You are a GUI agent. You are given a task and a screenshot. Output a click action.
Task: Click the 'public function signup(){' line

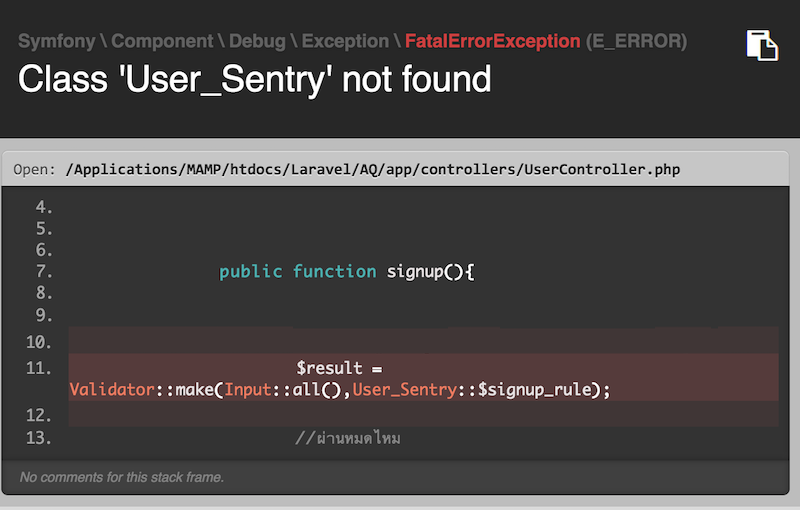346,271
